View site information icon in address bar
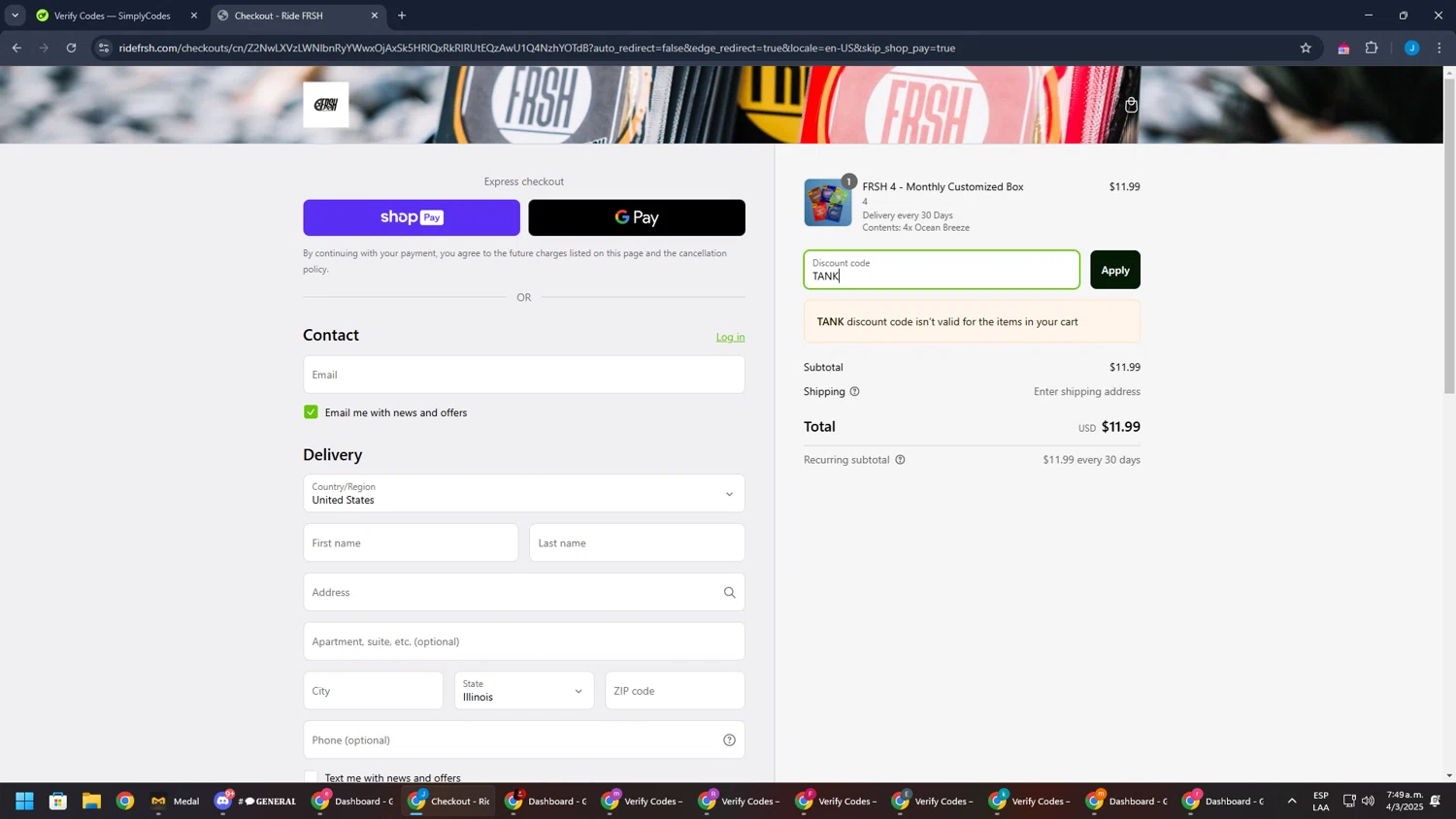The width and height of the screenshot is (1456, 819). click(105, 48)
